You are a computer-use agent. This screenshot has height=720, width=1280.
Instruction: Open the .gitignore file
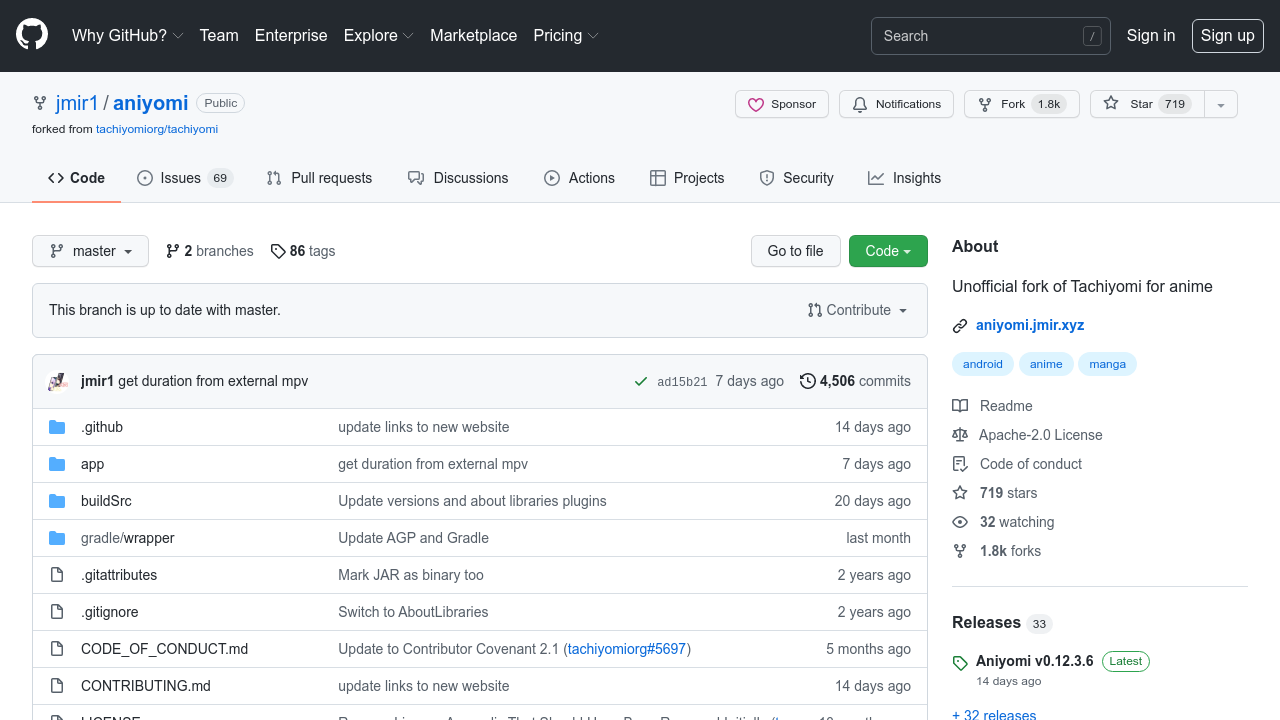pos(110,612)
